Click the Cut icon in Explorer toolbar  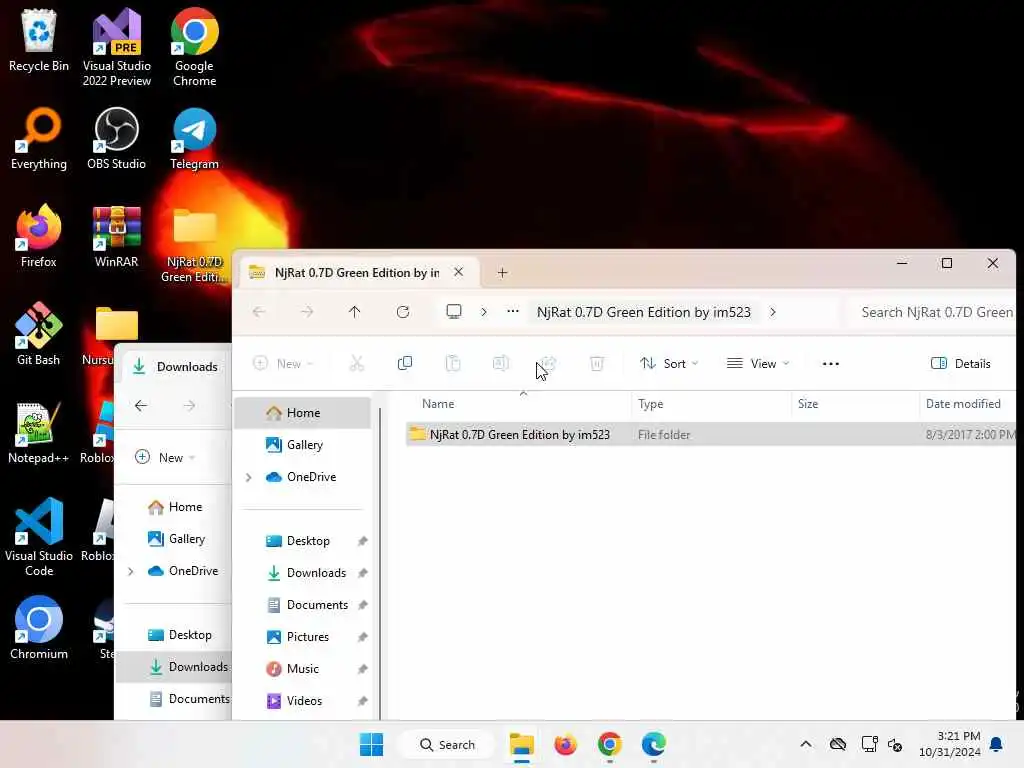pos(357,363)
